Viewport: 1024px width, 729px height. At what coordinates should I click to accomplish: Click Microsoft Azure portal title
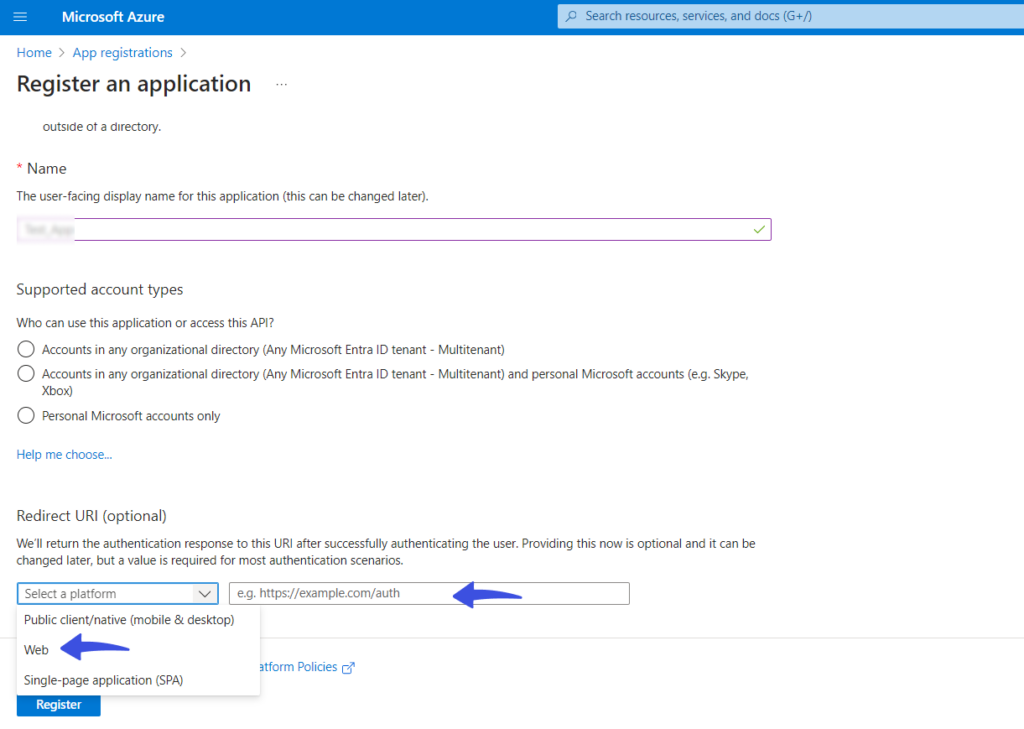tap(113, 17)
